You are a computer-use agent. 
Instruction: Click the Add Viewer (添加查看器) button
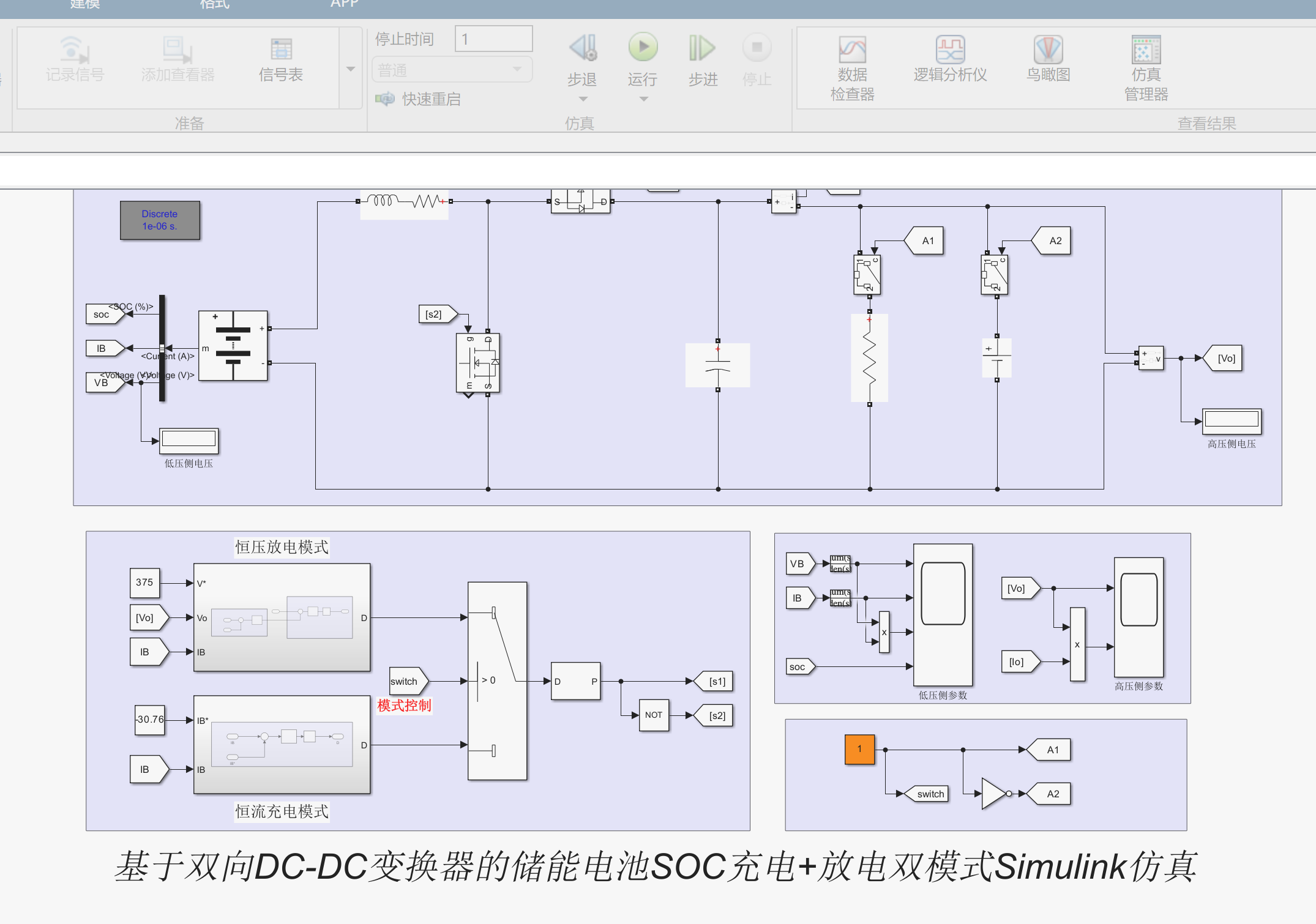178,50
